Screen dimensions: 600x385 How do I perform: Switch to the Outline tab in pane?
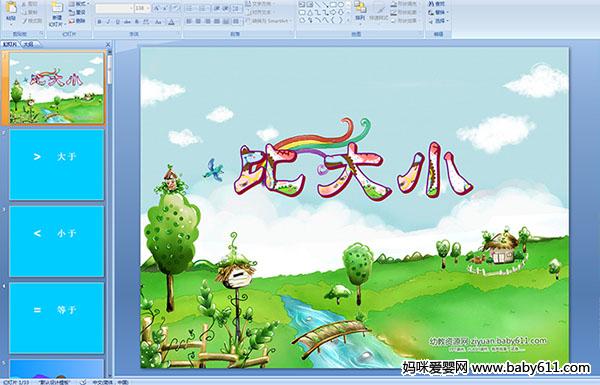click(x=28, y=44)
